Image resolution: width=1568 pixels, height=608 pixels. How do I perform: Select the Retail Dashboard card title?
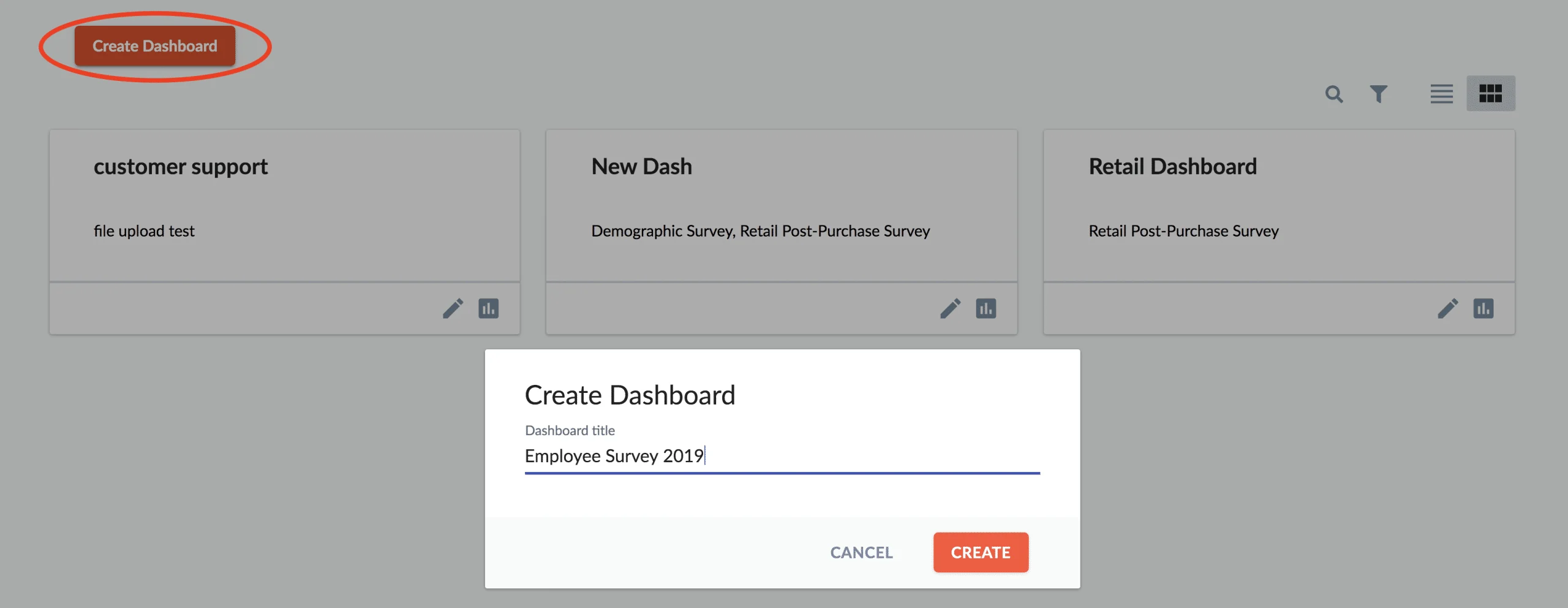1172,167
